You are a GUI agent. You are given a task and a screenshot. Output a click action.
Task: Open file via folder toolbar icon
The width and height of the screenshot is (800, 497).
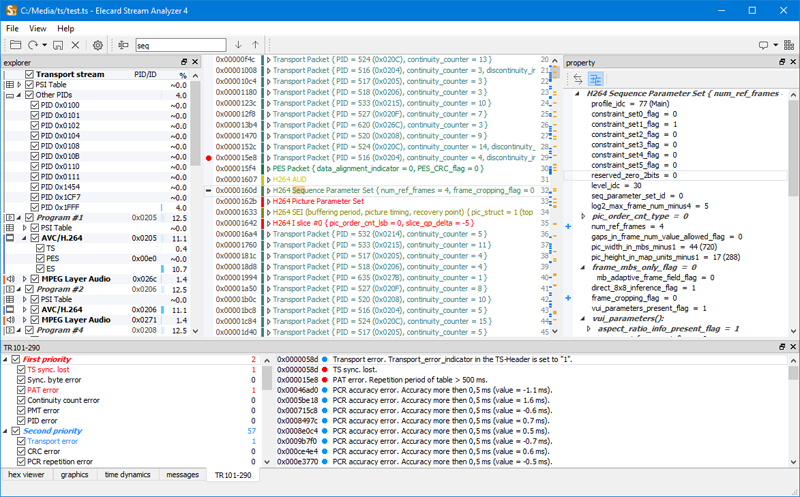pyautogui.click(x=15, y=45)
